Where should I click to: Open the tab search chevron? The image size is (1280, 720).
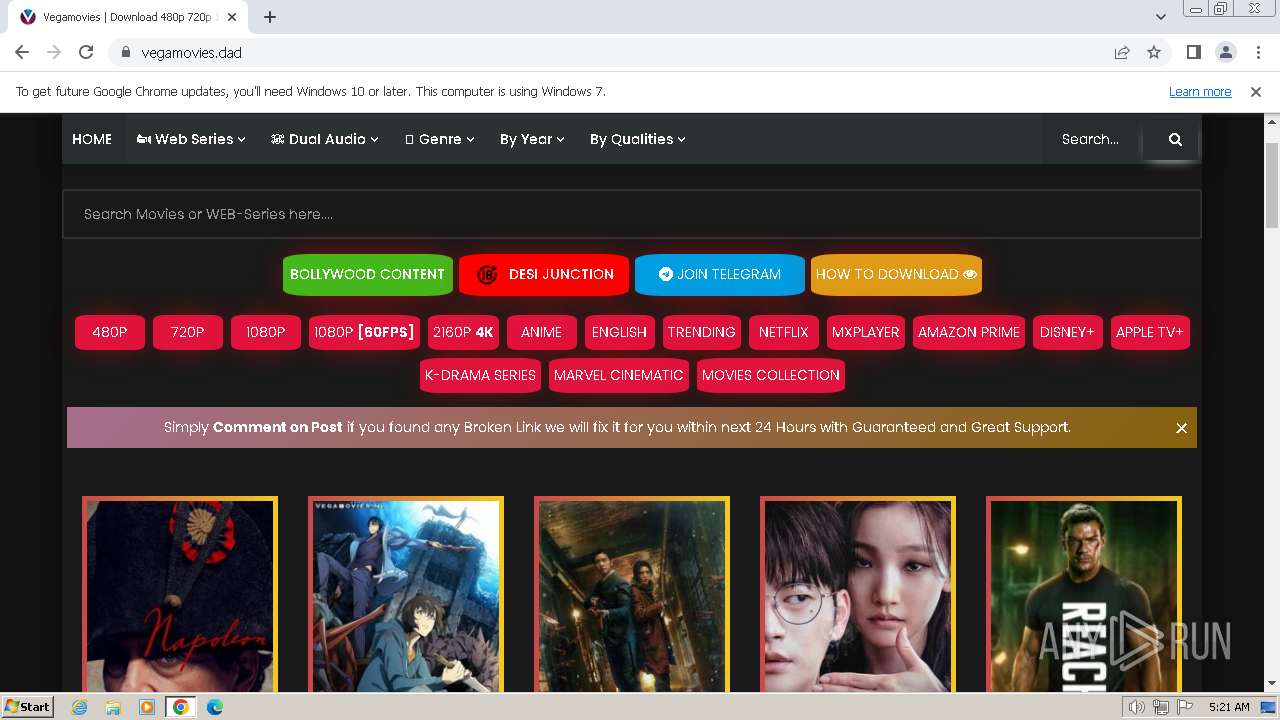(1160, 17)
